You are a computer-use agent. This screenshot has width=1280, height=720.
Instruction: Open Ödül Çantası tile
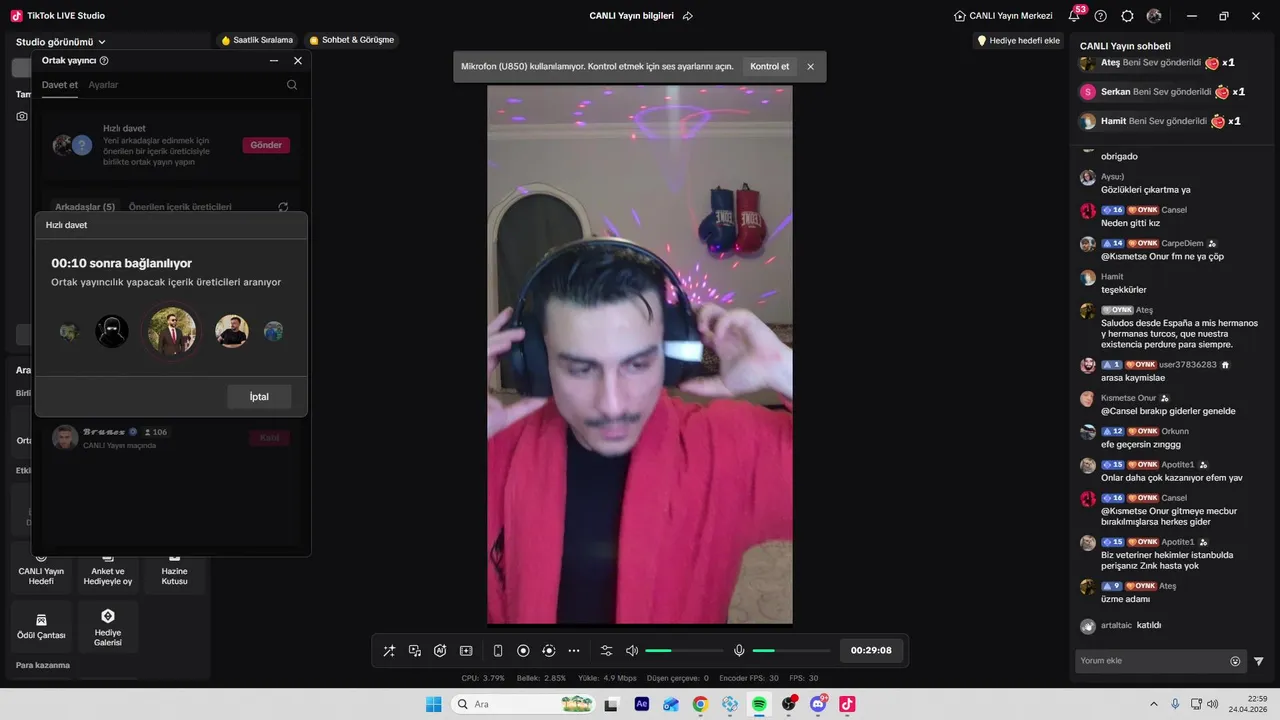[x=41, y=627]
